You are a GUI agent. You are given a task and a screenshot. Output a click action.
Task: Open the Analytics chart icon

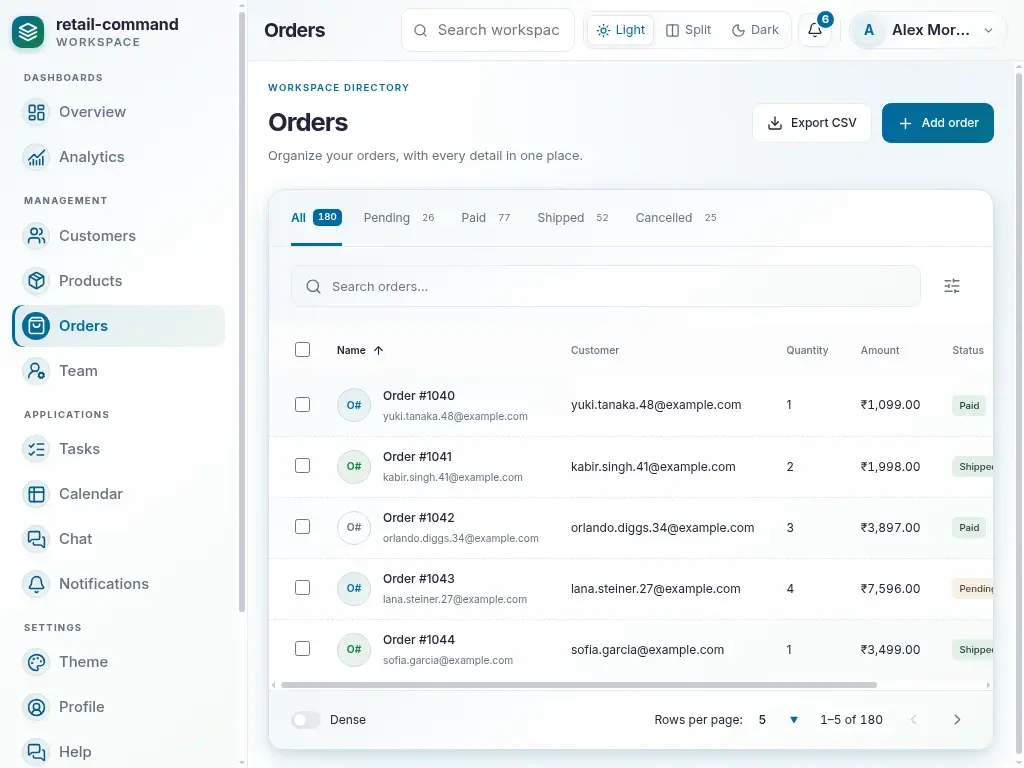(37, 157)
